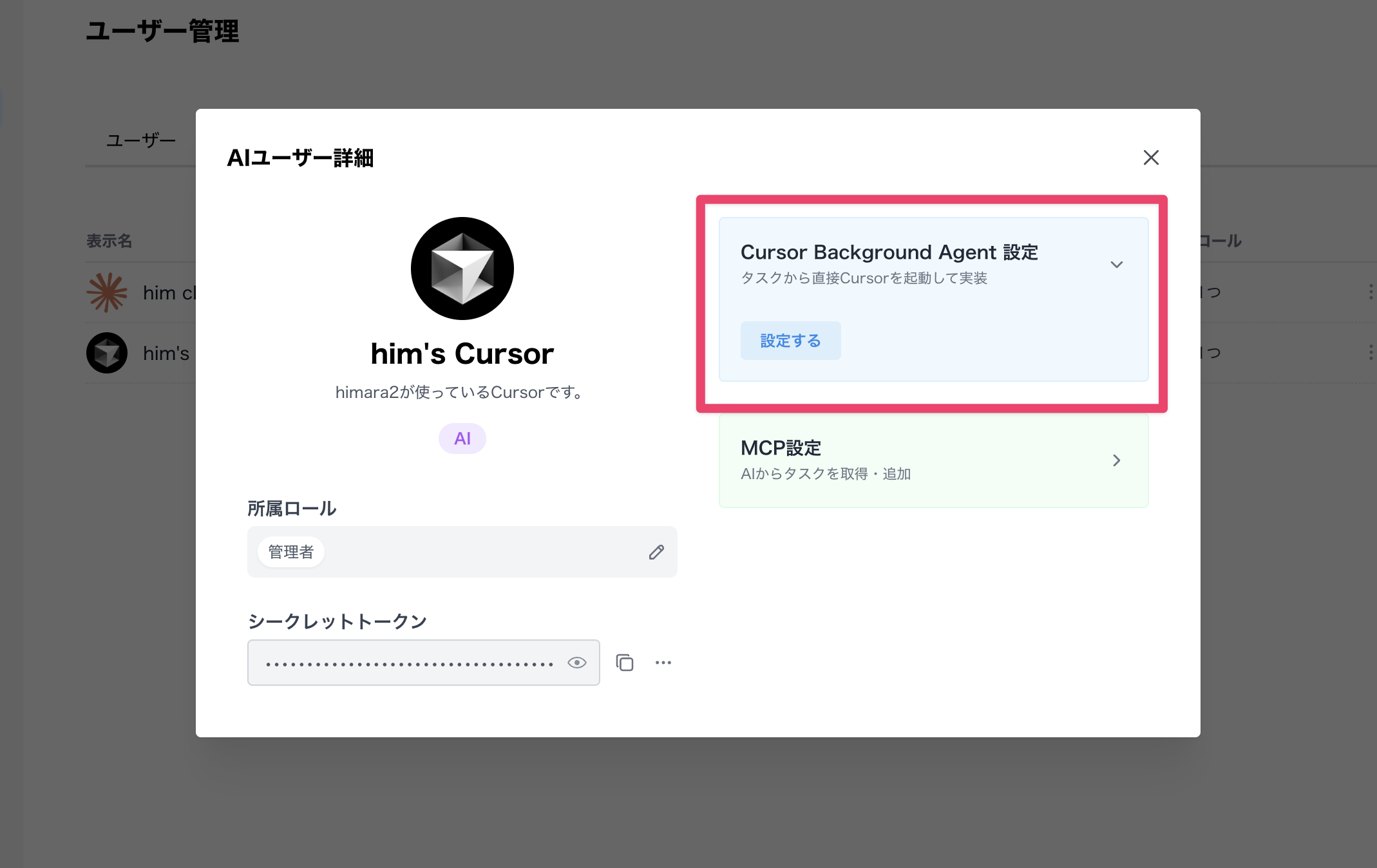Click the Cursor Background Agent 設定 title
The height and width of the screenshot is (868, 1377).
coord(889,252)
